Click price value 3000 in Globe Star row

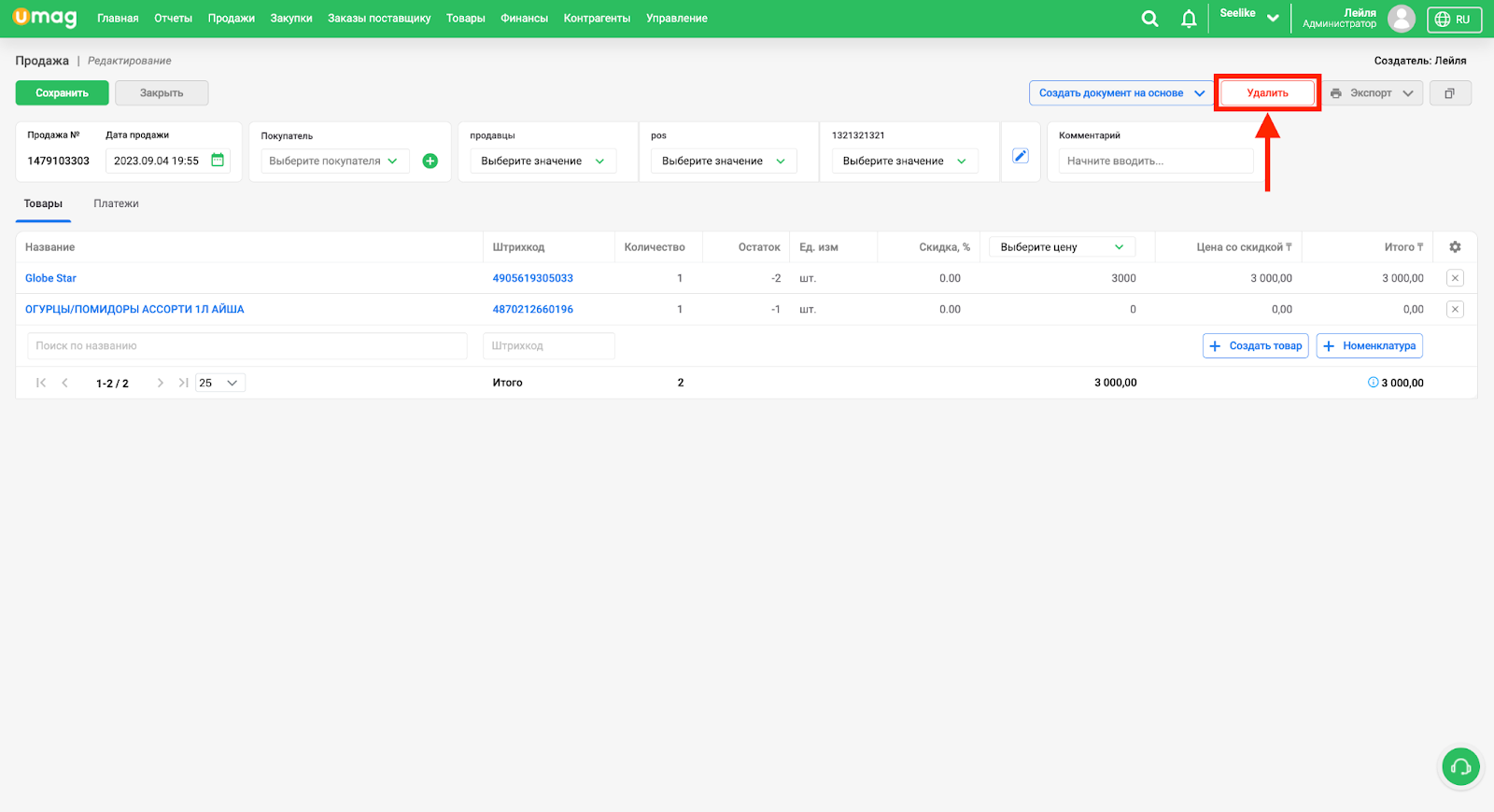(1123, 278)
